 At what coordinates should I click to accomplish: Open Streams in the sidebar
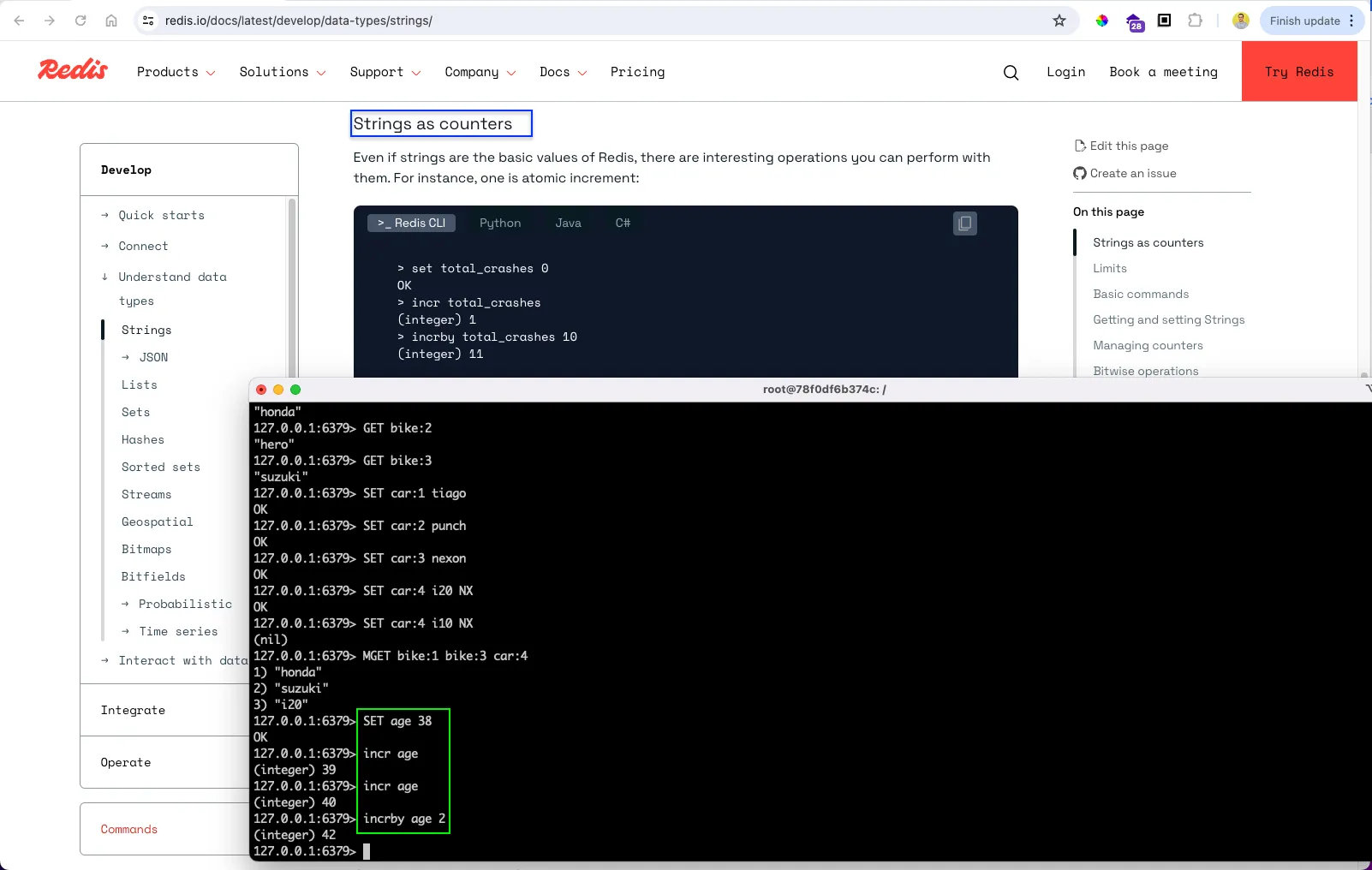pos(146,494)
